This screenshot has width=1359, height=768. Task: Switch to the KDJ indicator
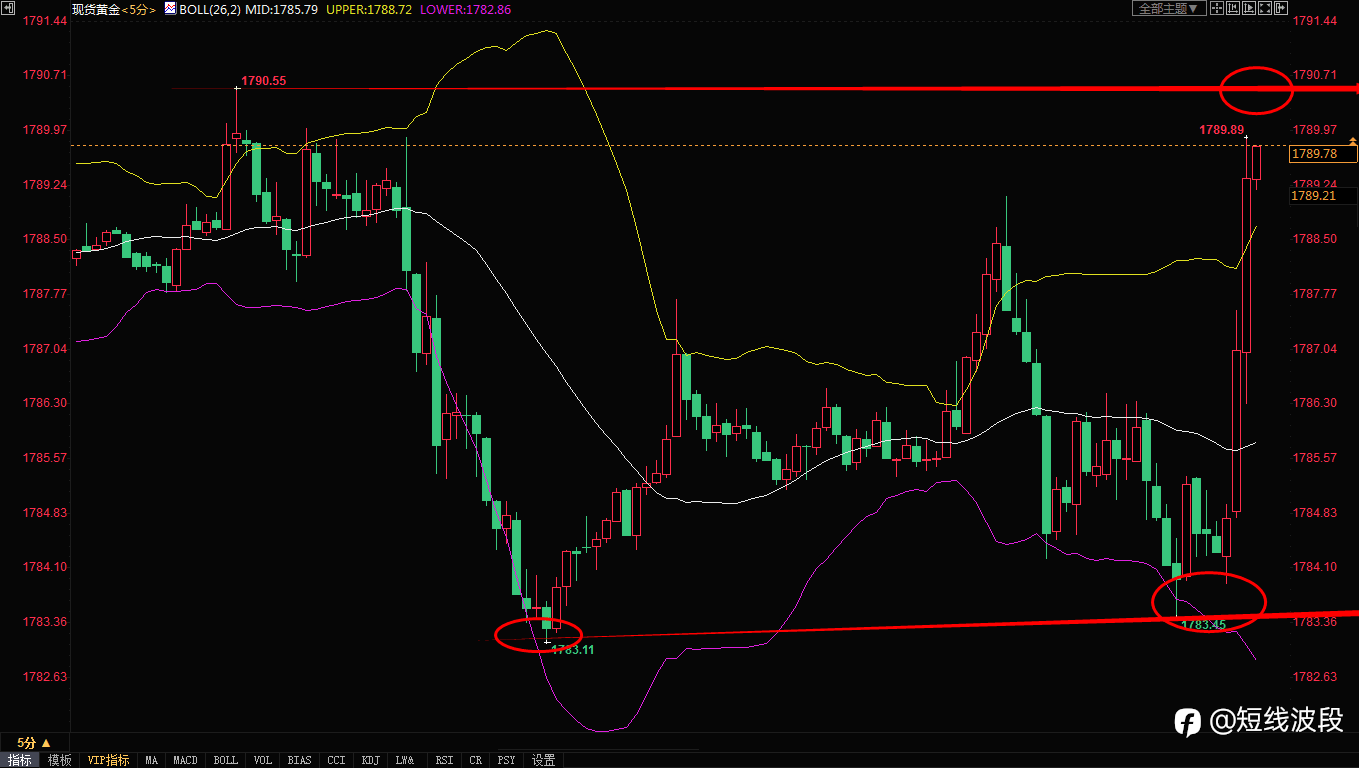(370, 760)
